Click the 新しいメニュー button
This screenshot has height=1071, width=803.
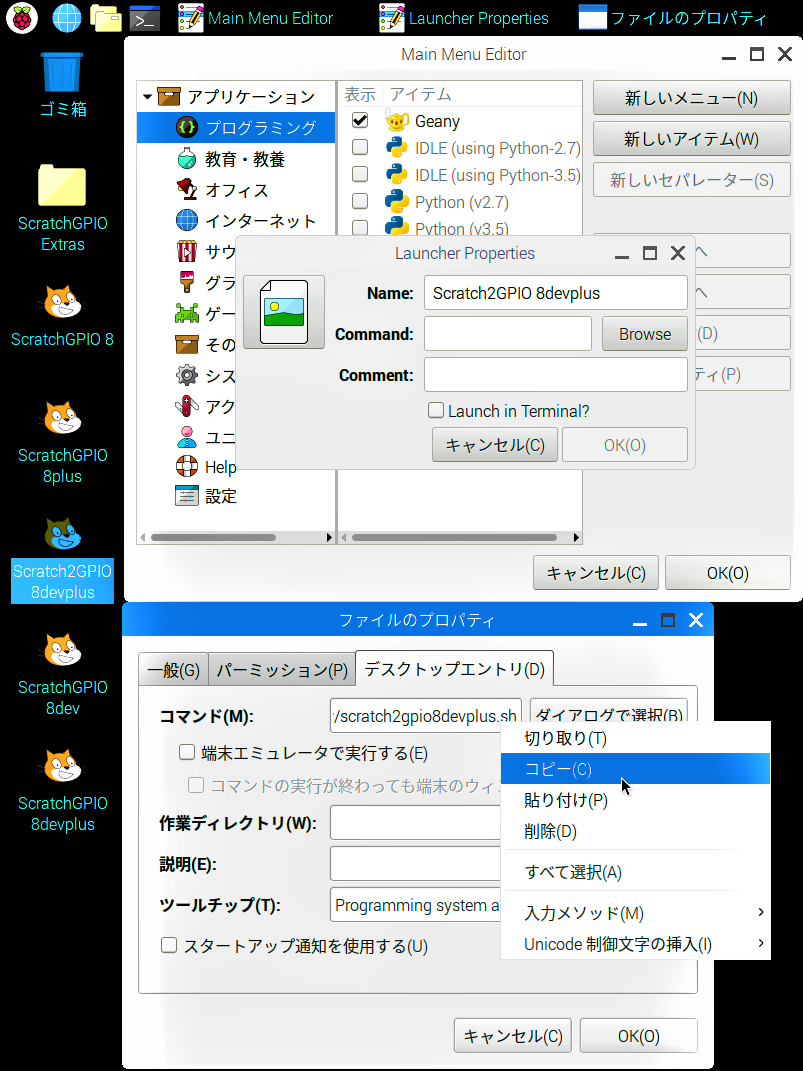692,98
